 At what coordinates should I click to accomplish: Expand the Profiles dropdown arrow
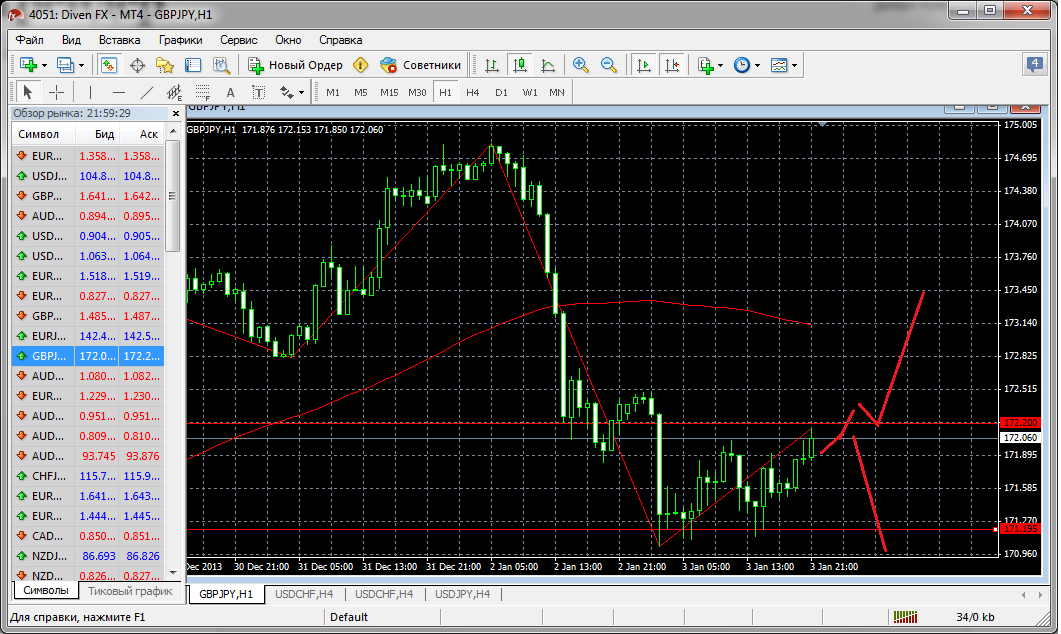pyautogui.click(x=81, y=66)
